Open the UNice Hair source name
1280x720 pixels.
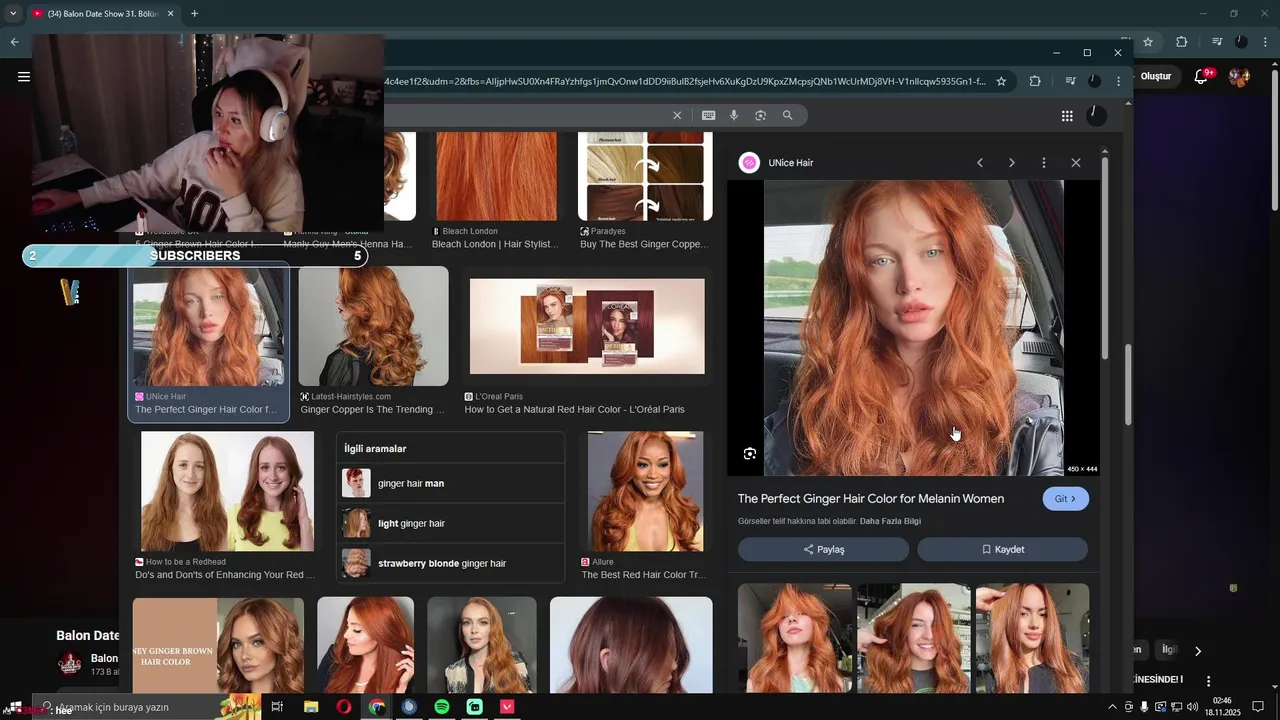(790, 163)
